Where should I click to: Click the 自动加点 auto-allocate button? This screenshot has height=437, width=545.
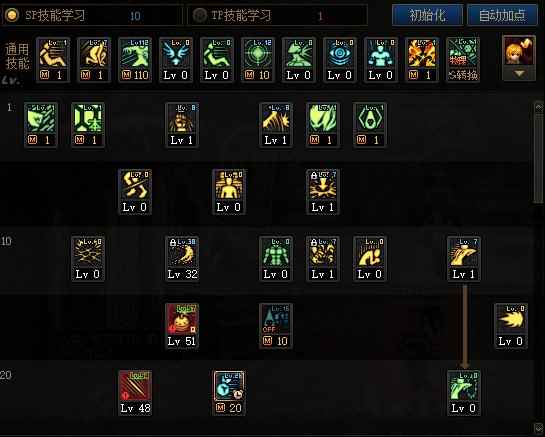pyautogui.click(x=502, y=15)
